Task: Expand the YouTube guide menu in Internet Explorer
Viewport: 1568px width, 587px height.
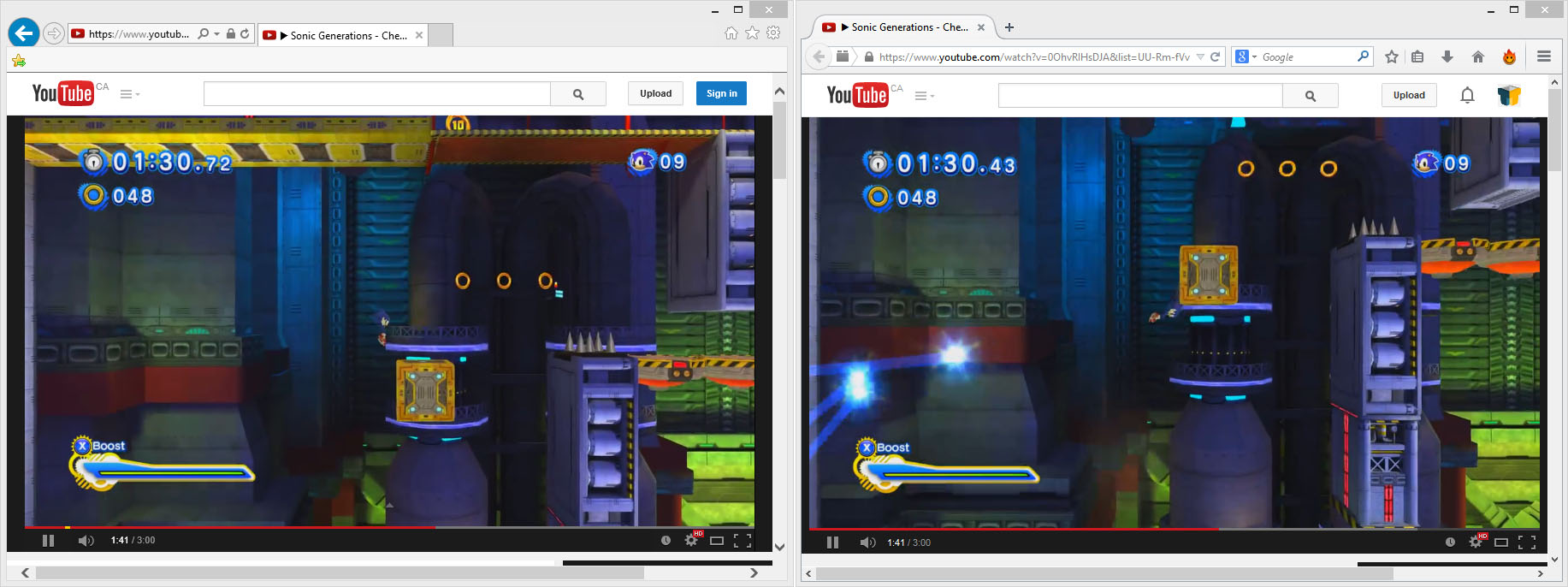Action: coord(129,94)
